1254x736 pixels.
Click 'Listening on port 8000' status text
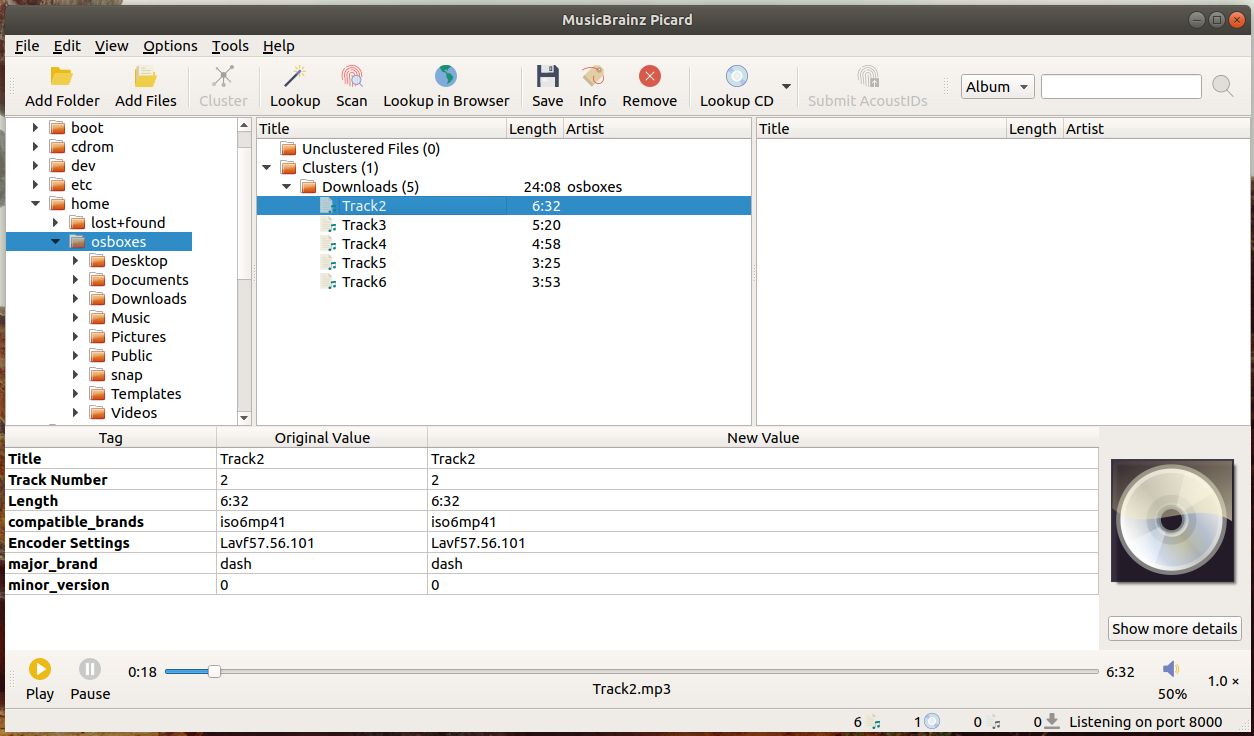pyautogui.click(x=1146, y=722)
